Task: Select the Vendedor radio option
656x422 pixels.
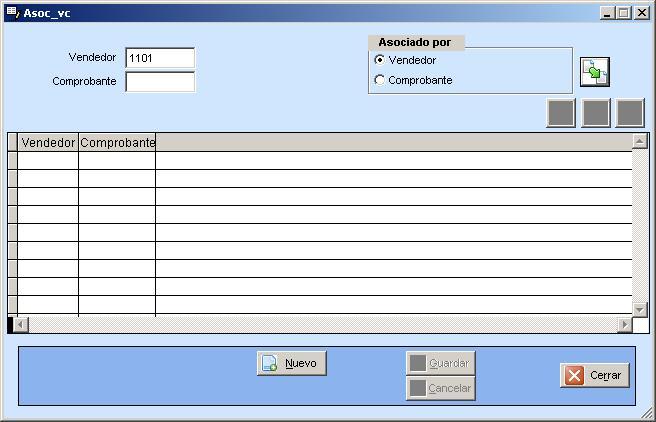Action: [x=380, y=60]
